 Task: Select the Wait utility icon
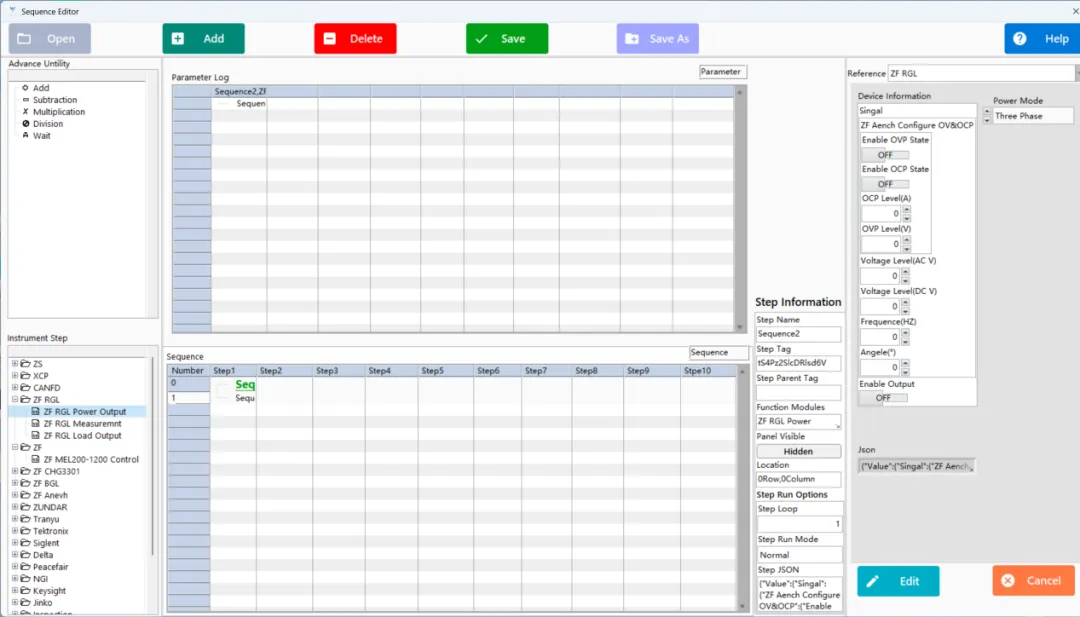tap(25, 136)
